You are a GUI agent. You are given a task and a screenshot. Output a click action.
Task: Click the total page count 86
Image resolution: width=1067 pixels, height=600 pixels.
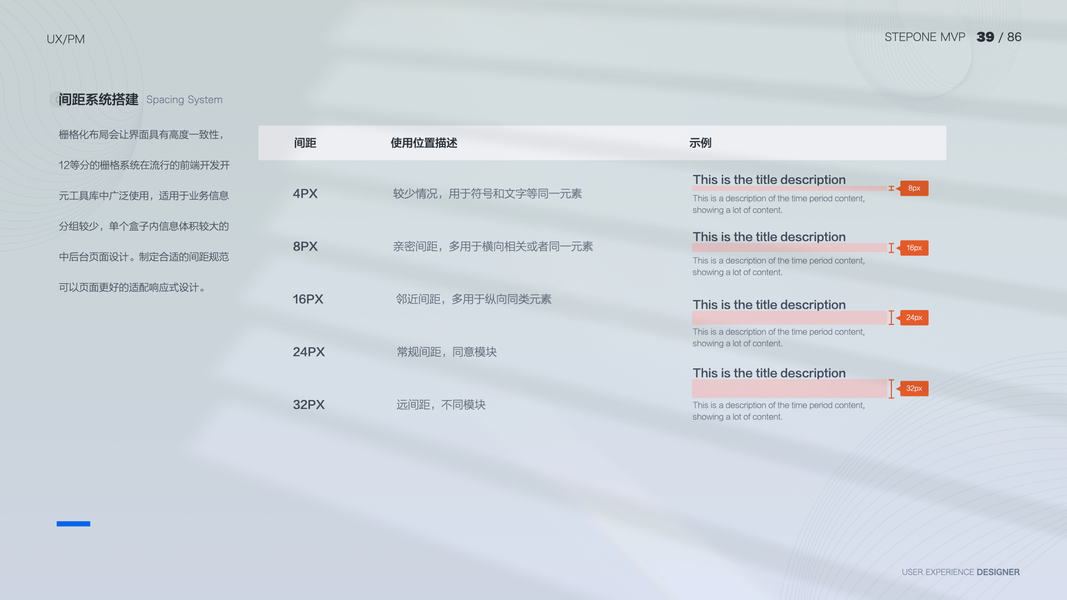(x=1014, y=37)
